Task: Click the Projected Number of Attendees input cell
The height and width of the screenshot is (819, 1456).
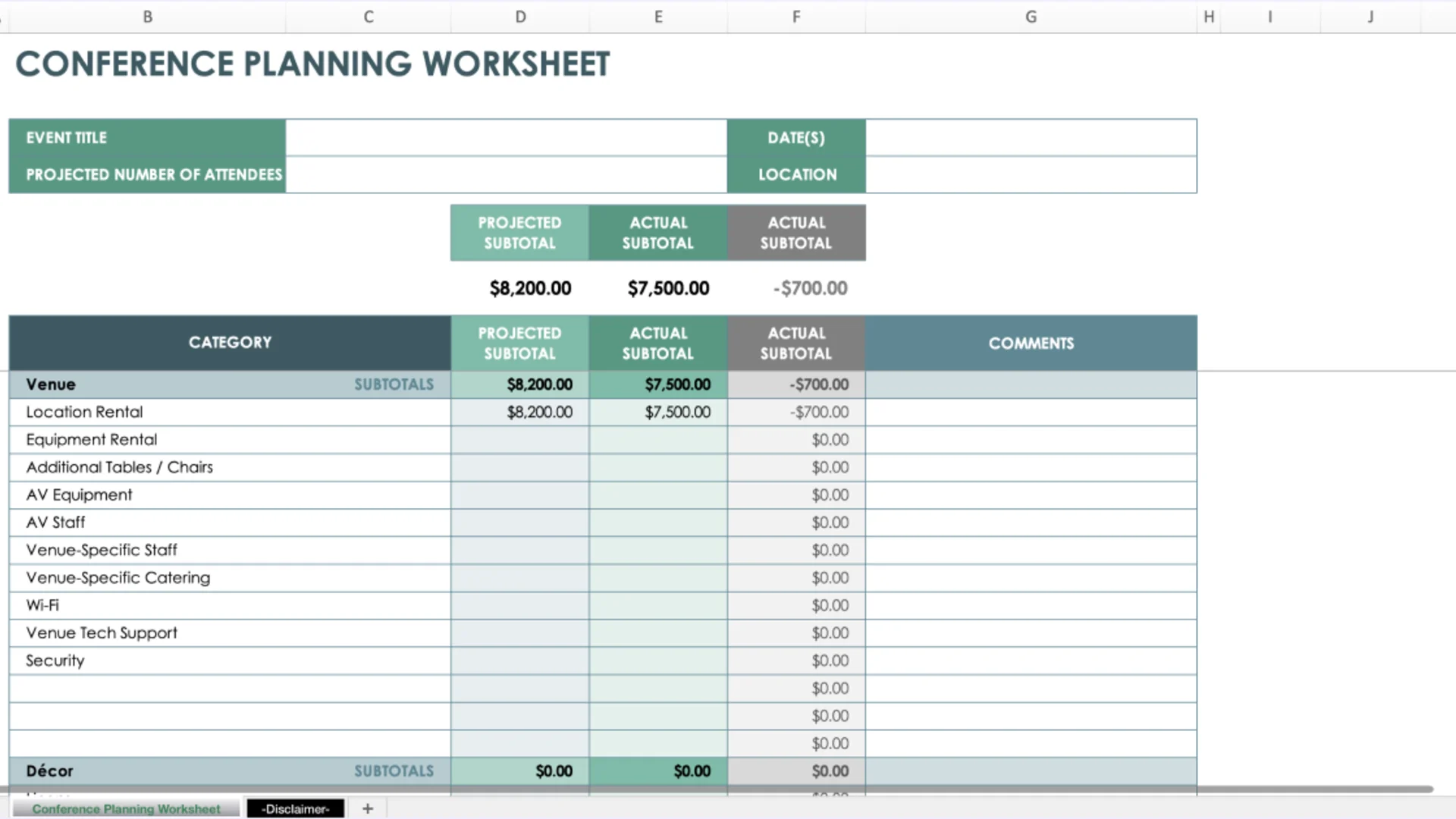Action: coord(507,174)
